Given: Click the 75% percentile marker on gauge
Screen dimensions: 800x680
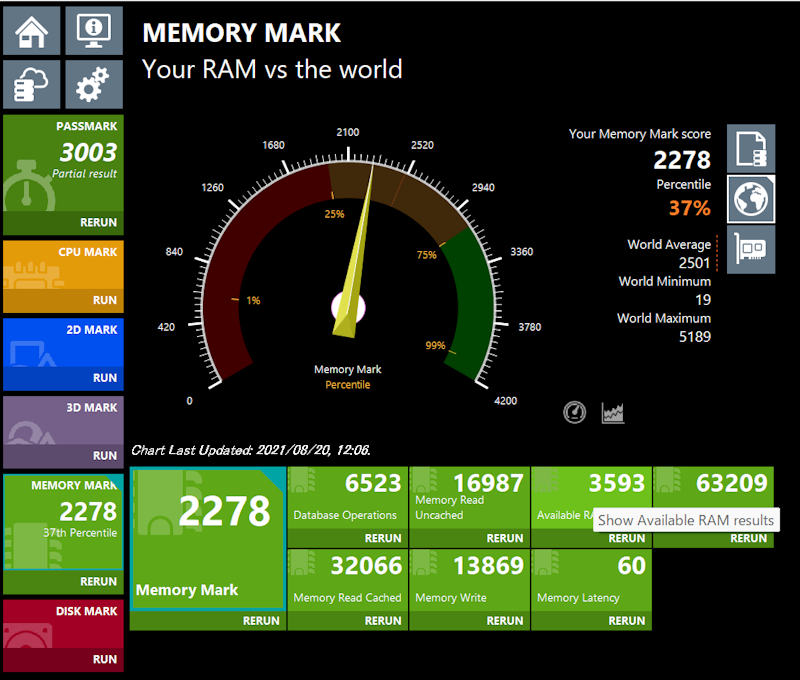Looking at the screenshot, I should tap(427, 255).
